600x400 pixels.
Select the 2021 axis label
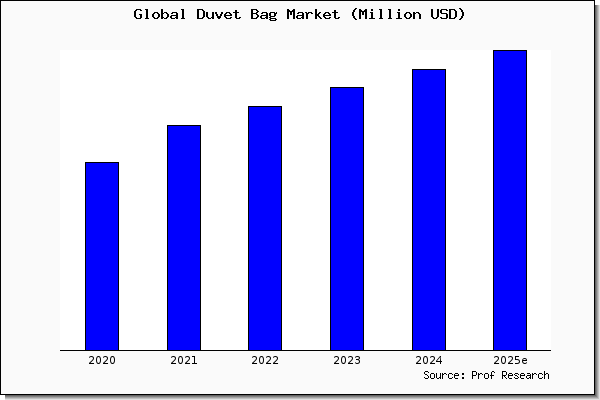(184, 361)
